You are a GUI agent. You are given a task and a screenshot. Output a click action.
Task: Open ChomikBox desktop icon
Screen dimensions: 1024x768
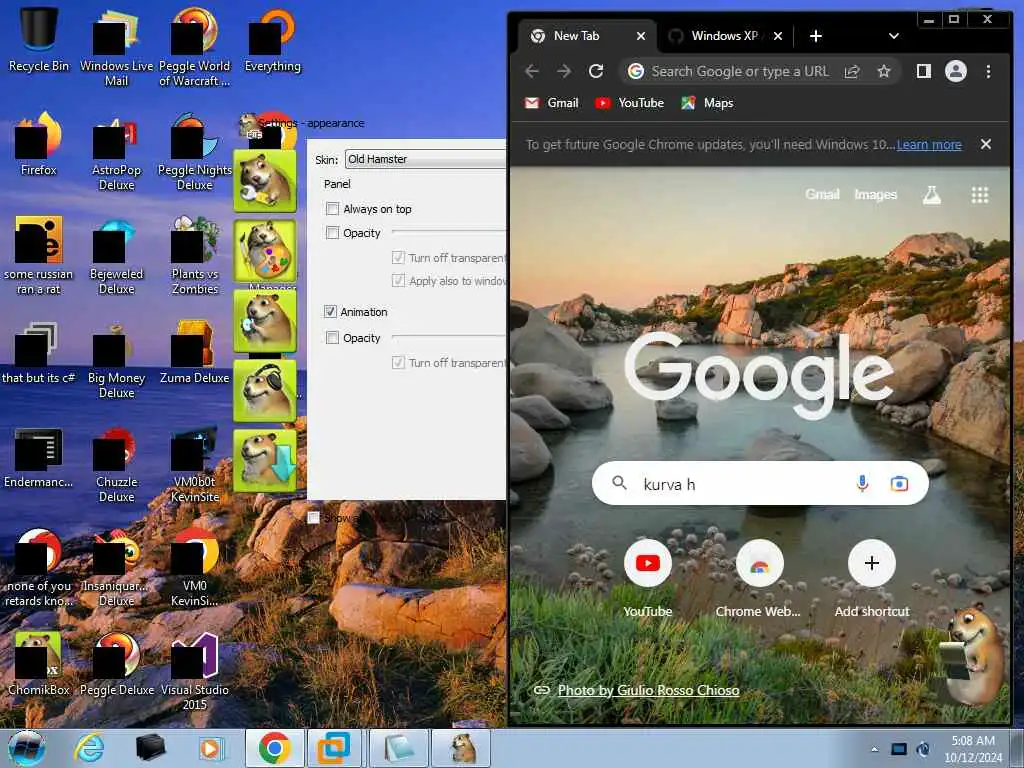(x=39, y=664)
